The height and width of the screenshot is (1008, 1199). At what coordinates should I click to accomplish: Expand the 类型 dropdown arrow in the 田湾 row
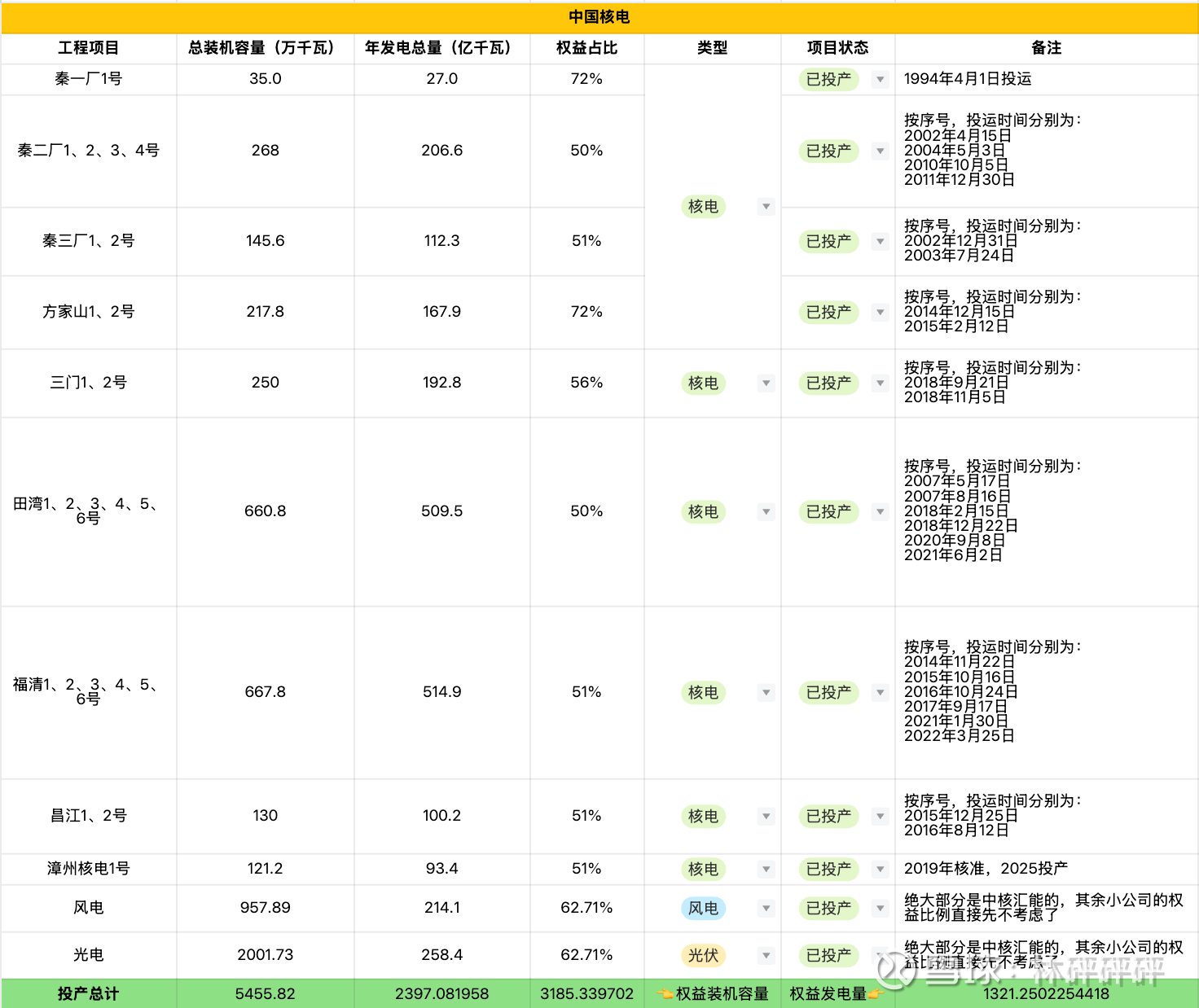tap(766, 511)
